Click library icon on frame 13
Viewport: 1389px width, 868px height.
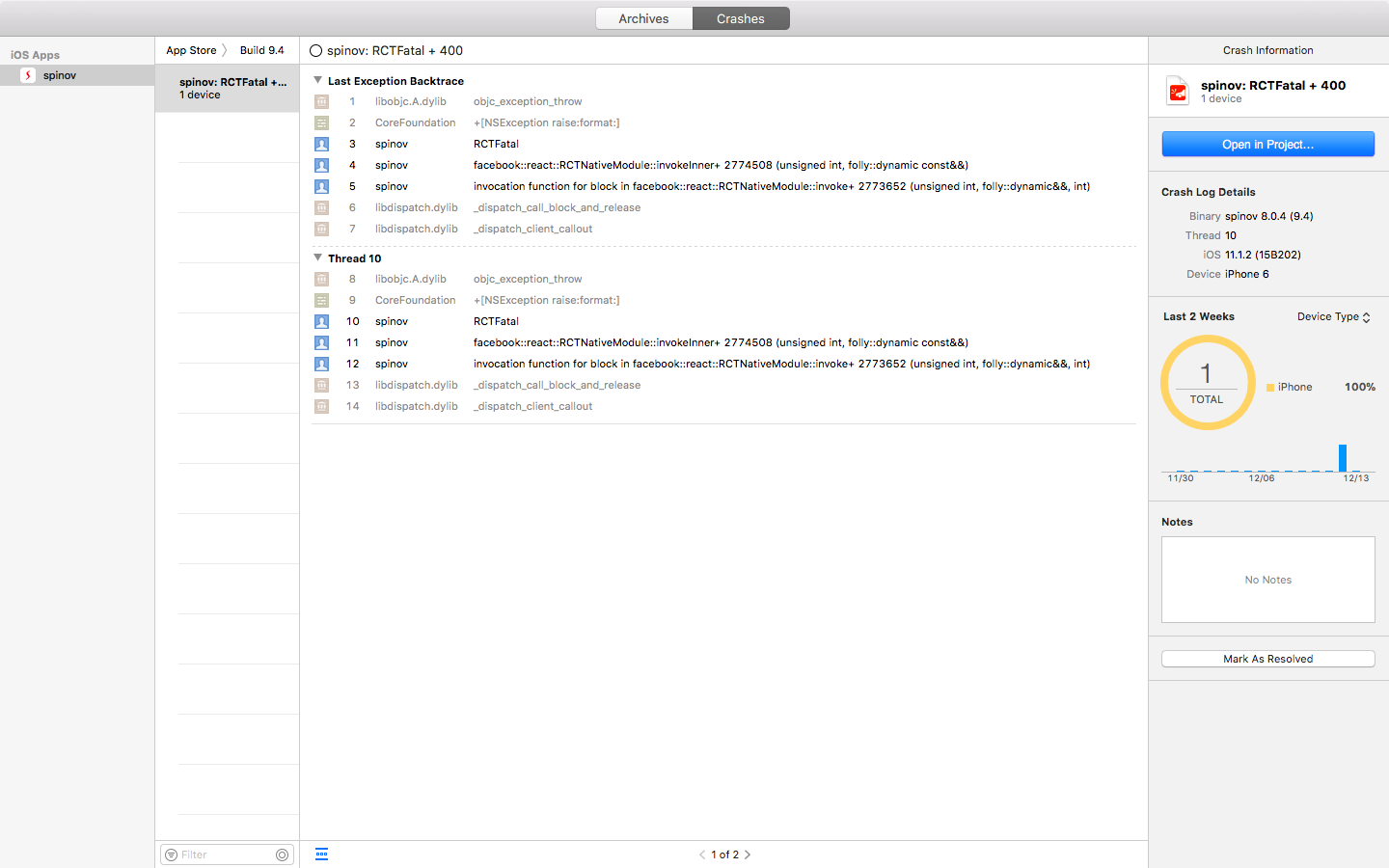click(322, 385)
